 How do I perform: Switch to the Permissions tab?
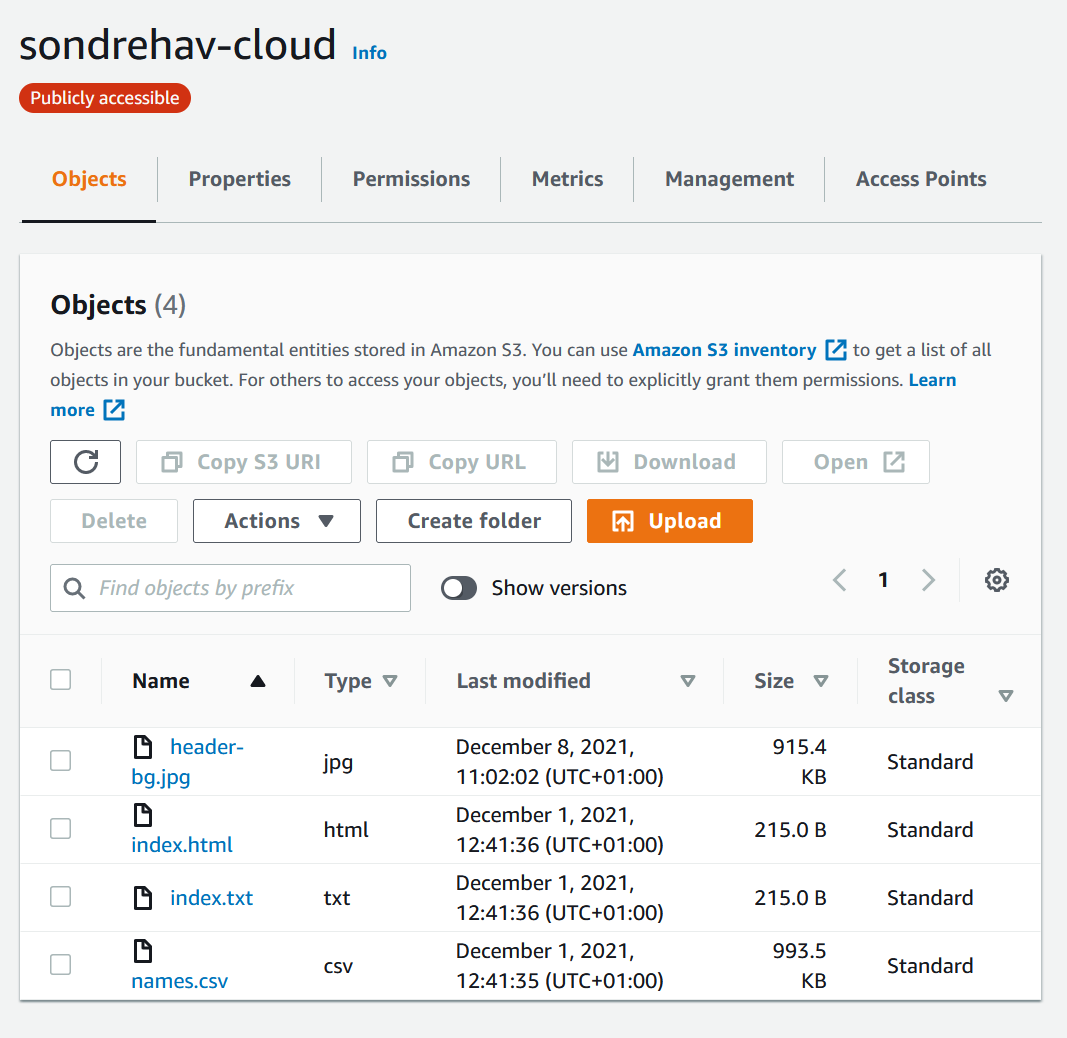(x=411, y=179)
